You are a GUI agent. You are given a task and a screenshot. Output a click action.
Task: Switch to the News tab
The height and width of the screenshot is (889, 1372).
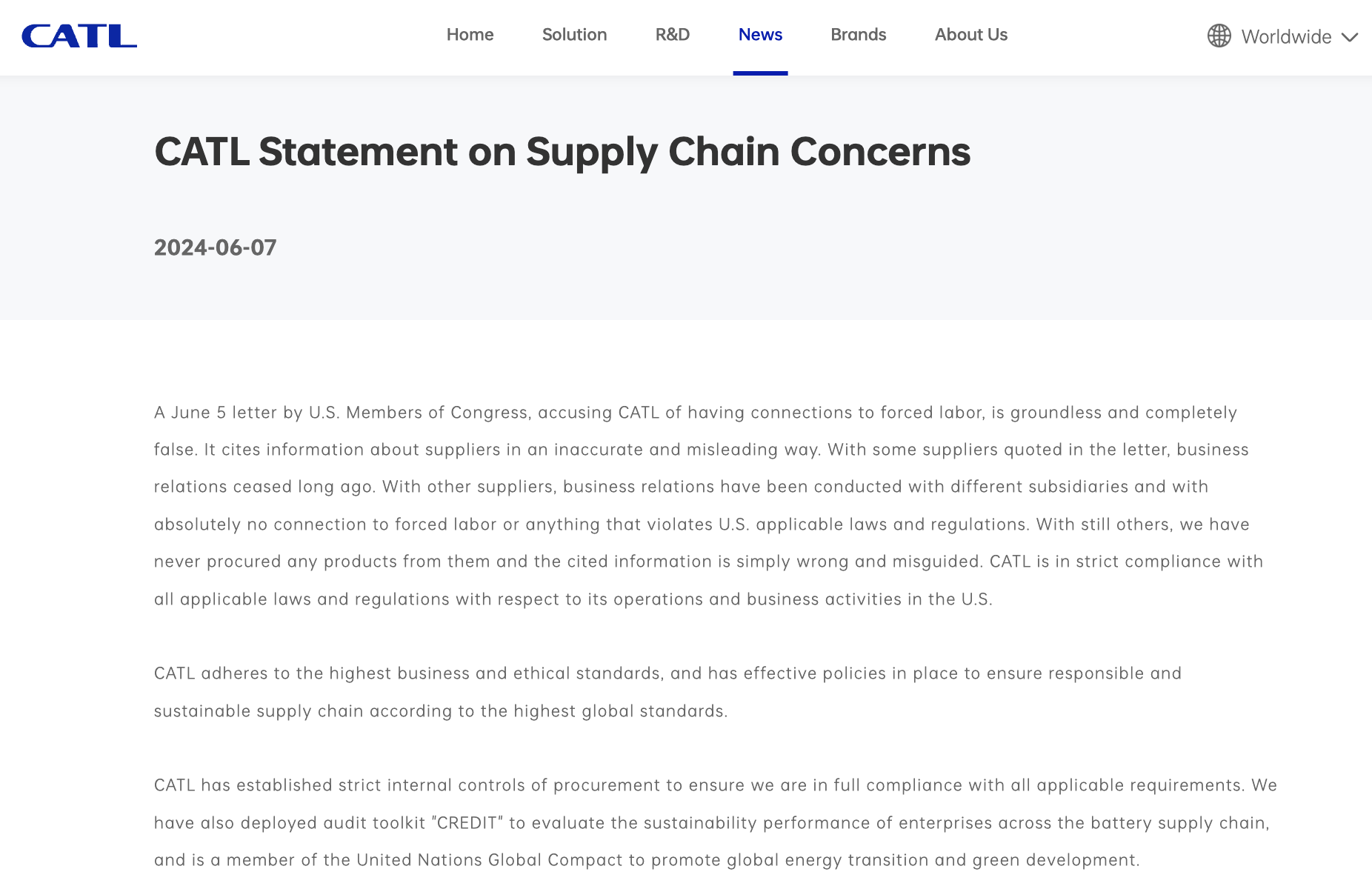tap(760, 35)
